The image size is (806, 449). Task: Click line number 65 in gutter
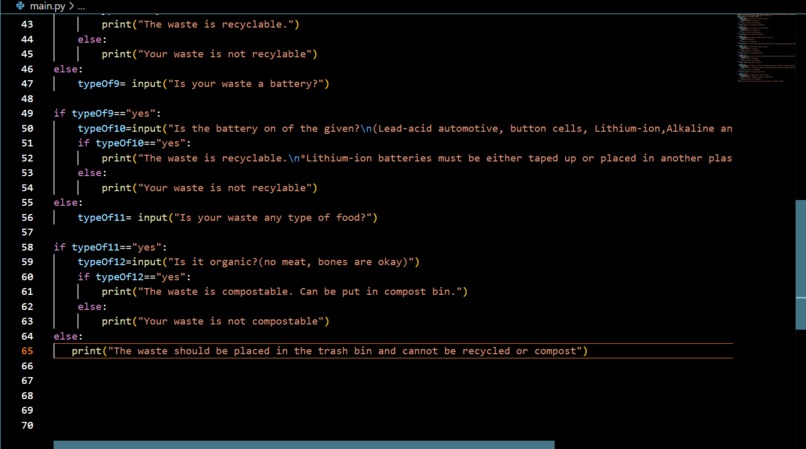click(27, 351)
